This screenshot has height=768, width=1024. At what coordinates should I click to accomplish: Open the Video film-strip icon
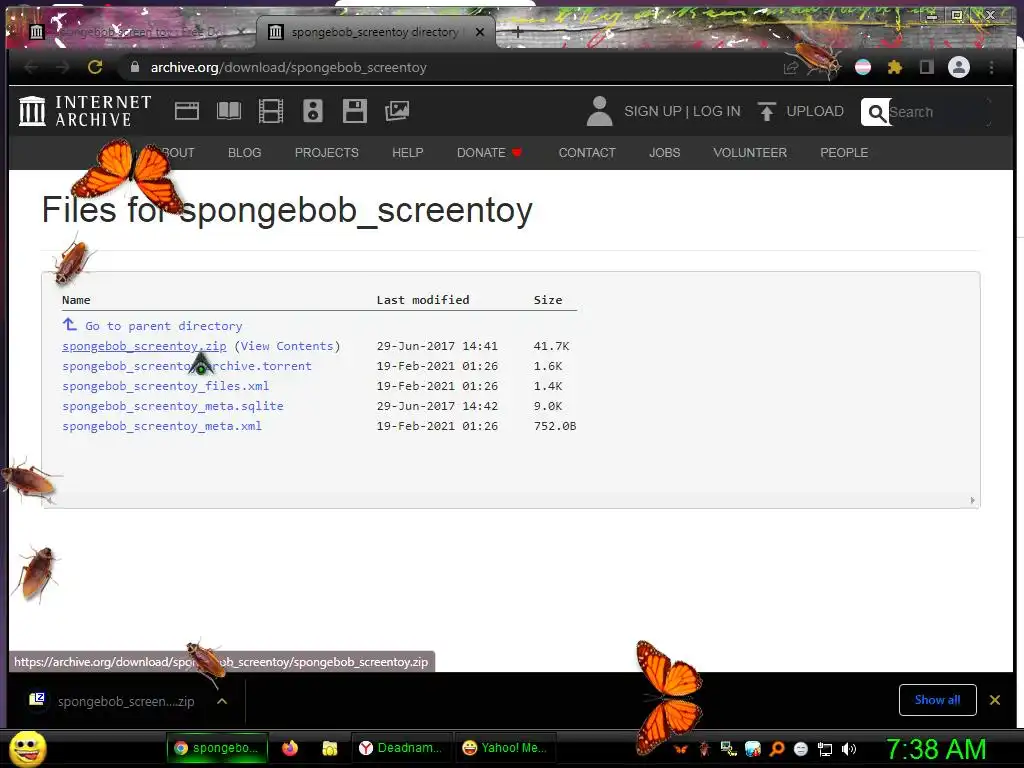tap(271, 111)
